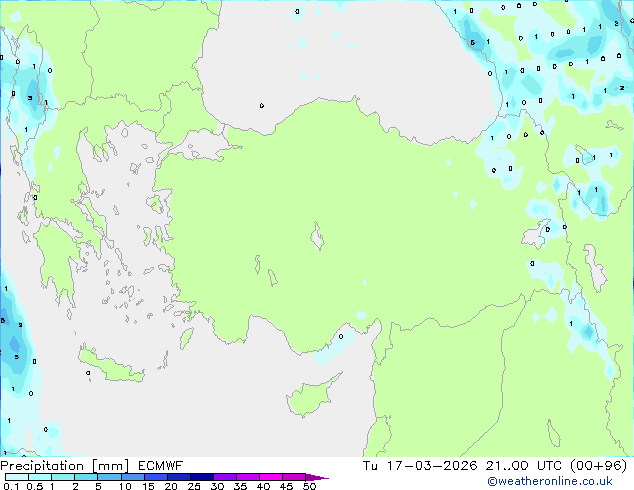The height and width of the screenshot is (490, 634).
Task: Click the over-50 mm arrow tip of legend
Action: coord(317,477)
